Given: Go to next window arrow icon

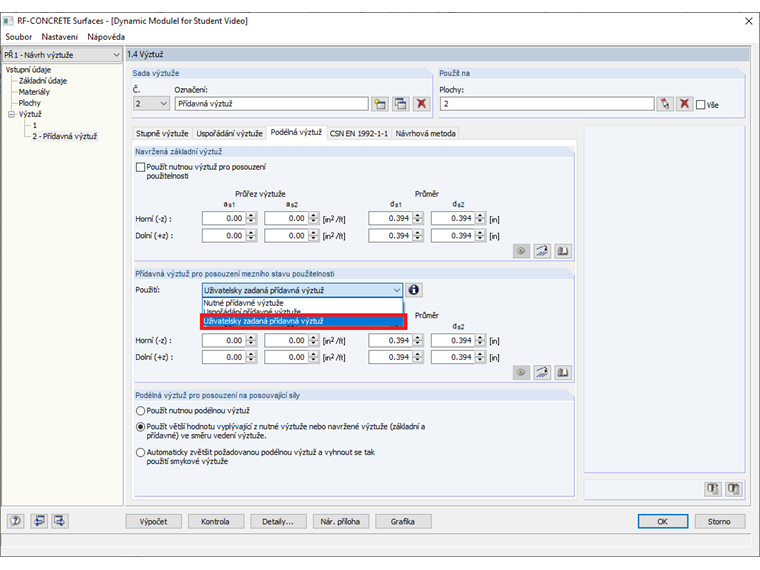Looking at the screenshot, I should 60,521.
